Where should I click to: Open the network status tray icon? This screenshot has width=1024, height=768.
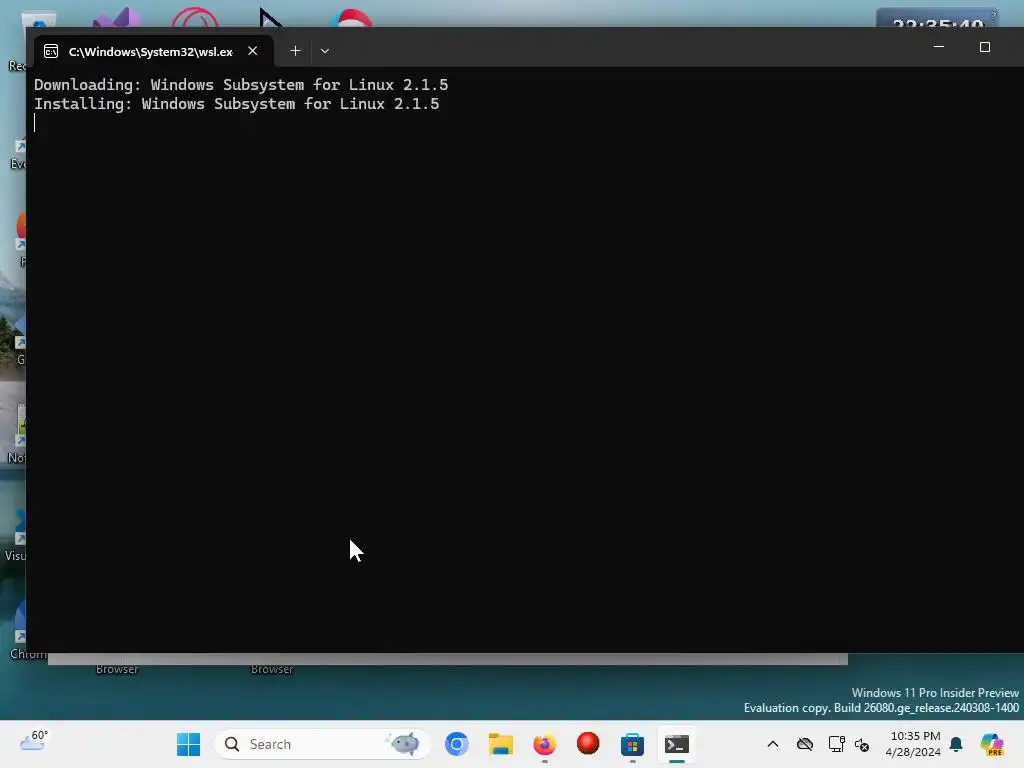click(x=836, y=744)
